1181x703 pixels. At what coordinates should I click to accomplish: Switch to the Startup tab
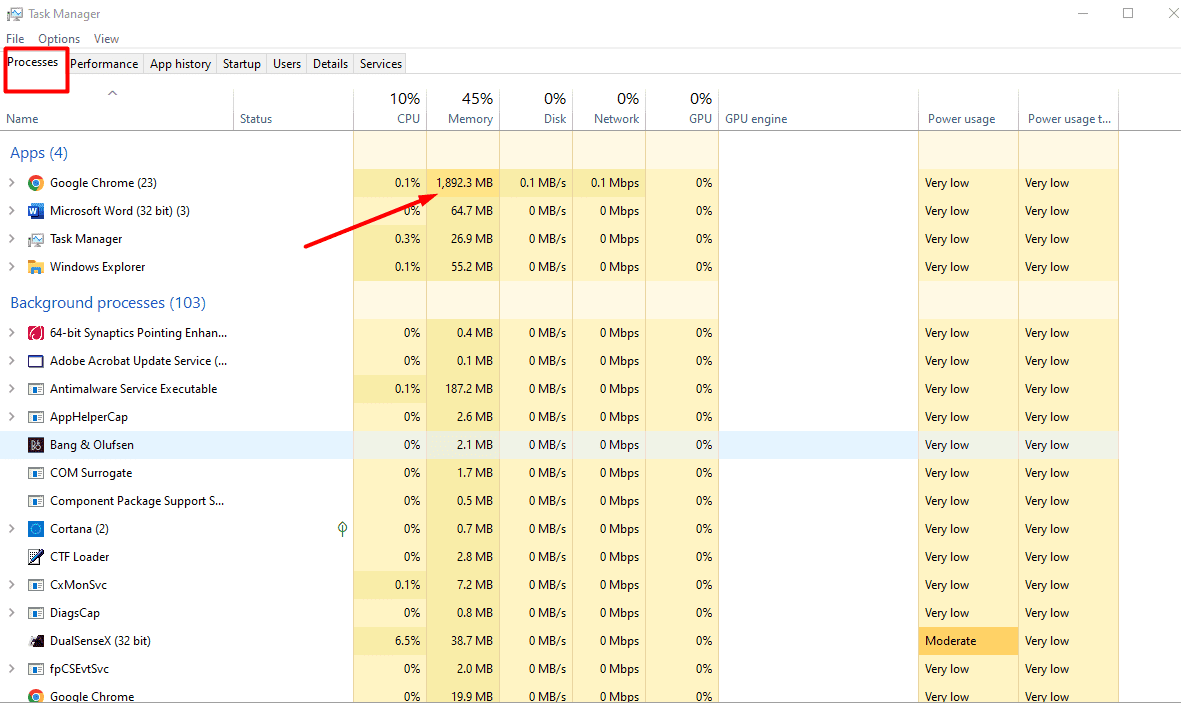tap(241, 63)
